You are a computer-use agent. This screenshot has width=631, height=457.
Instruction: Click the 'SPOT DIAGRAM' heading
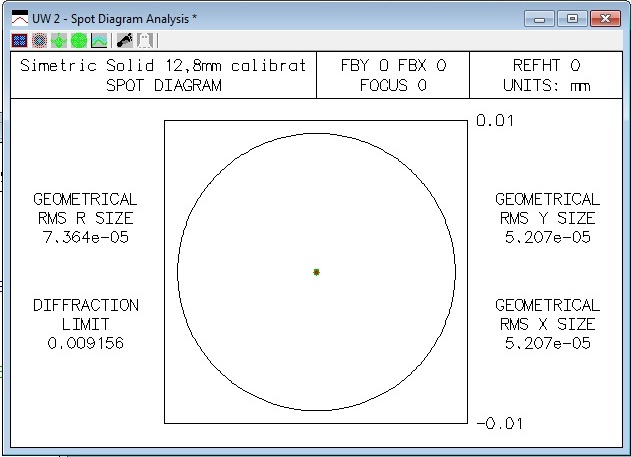point(164,85)
